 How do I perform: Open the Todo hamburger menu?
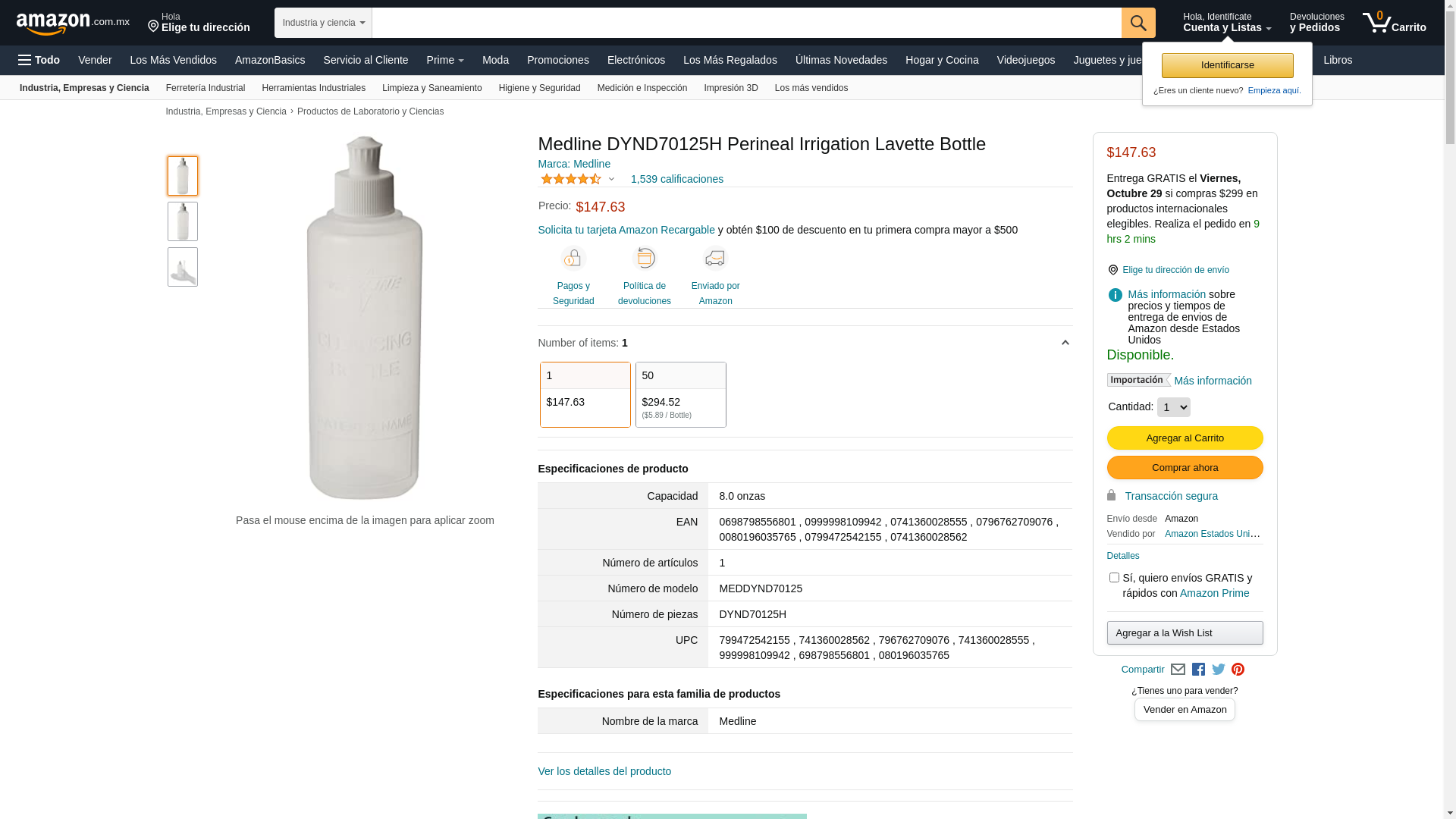click(39, 60)
